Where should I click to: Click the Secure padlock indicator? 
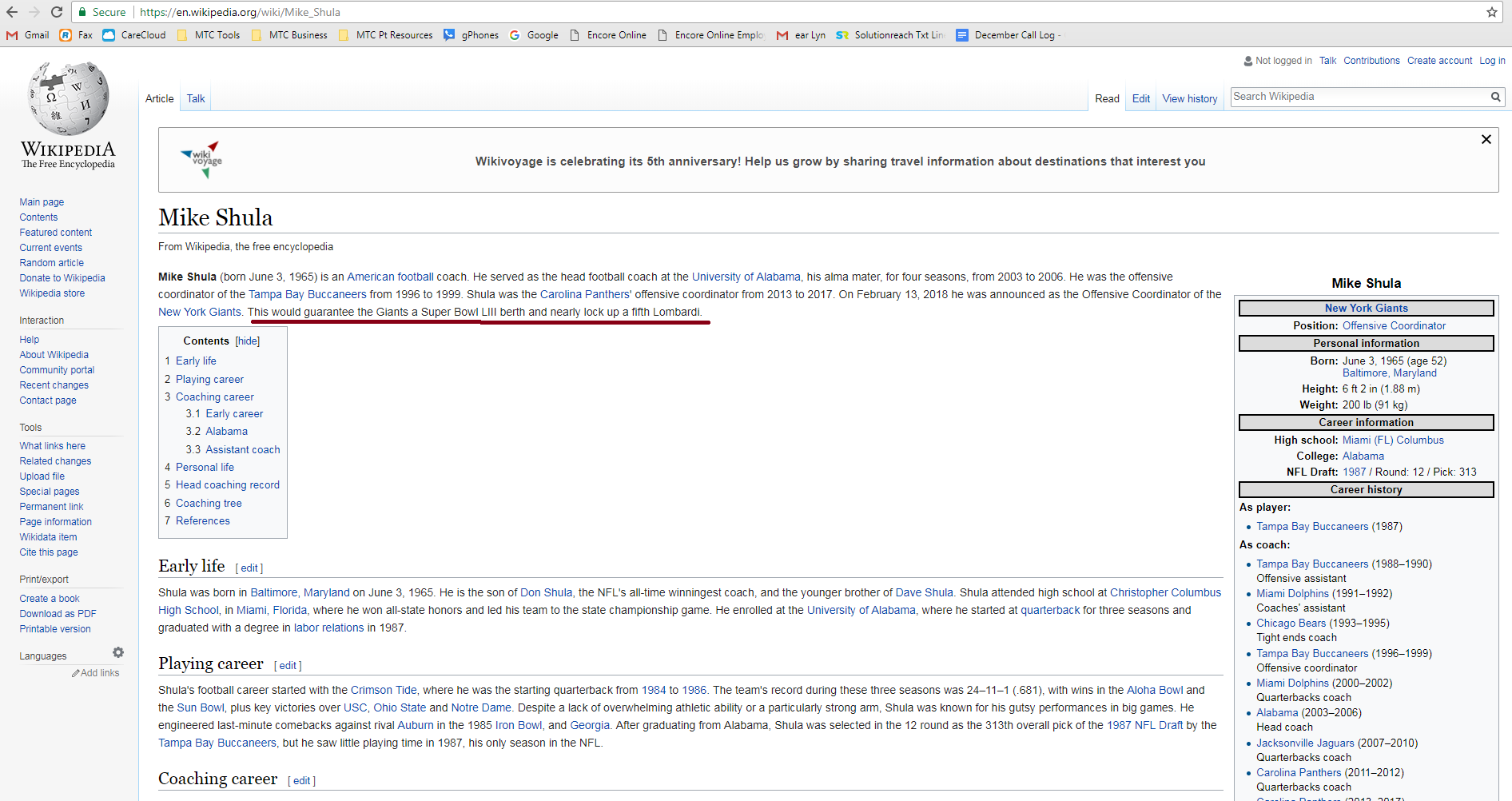coord(102,12)
